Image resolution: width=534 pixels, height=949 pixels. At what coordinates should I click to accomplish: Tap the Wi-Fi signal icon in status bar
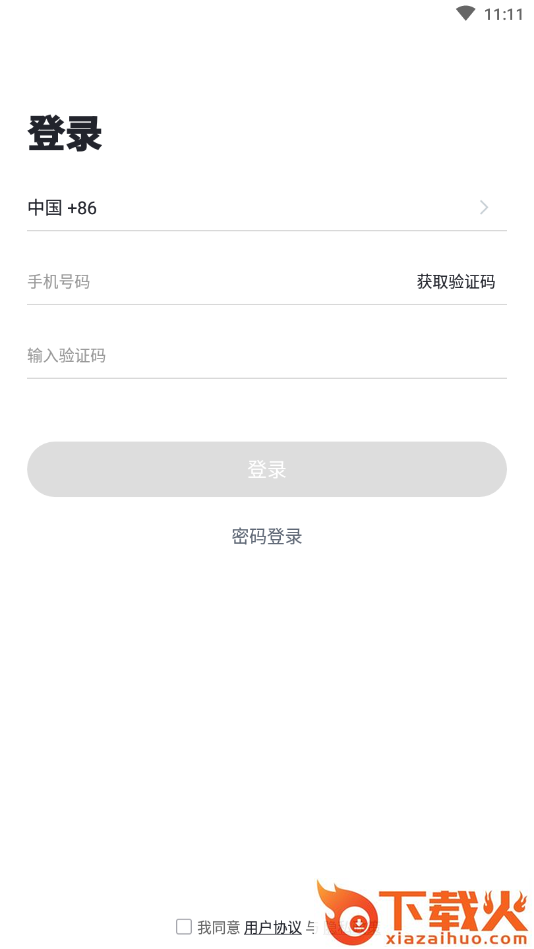click(465, 13)
